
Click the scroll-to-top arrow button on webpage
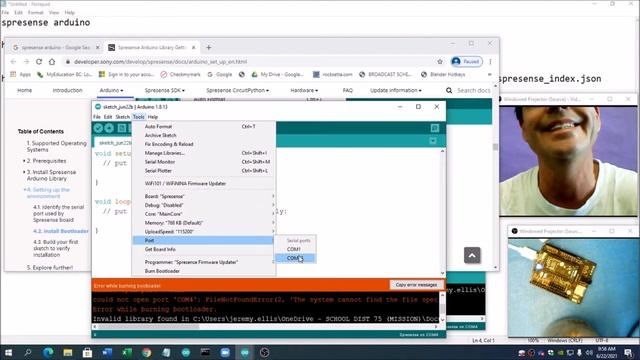[472, 256]
